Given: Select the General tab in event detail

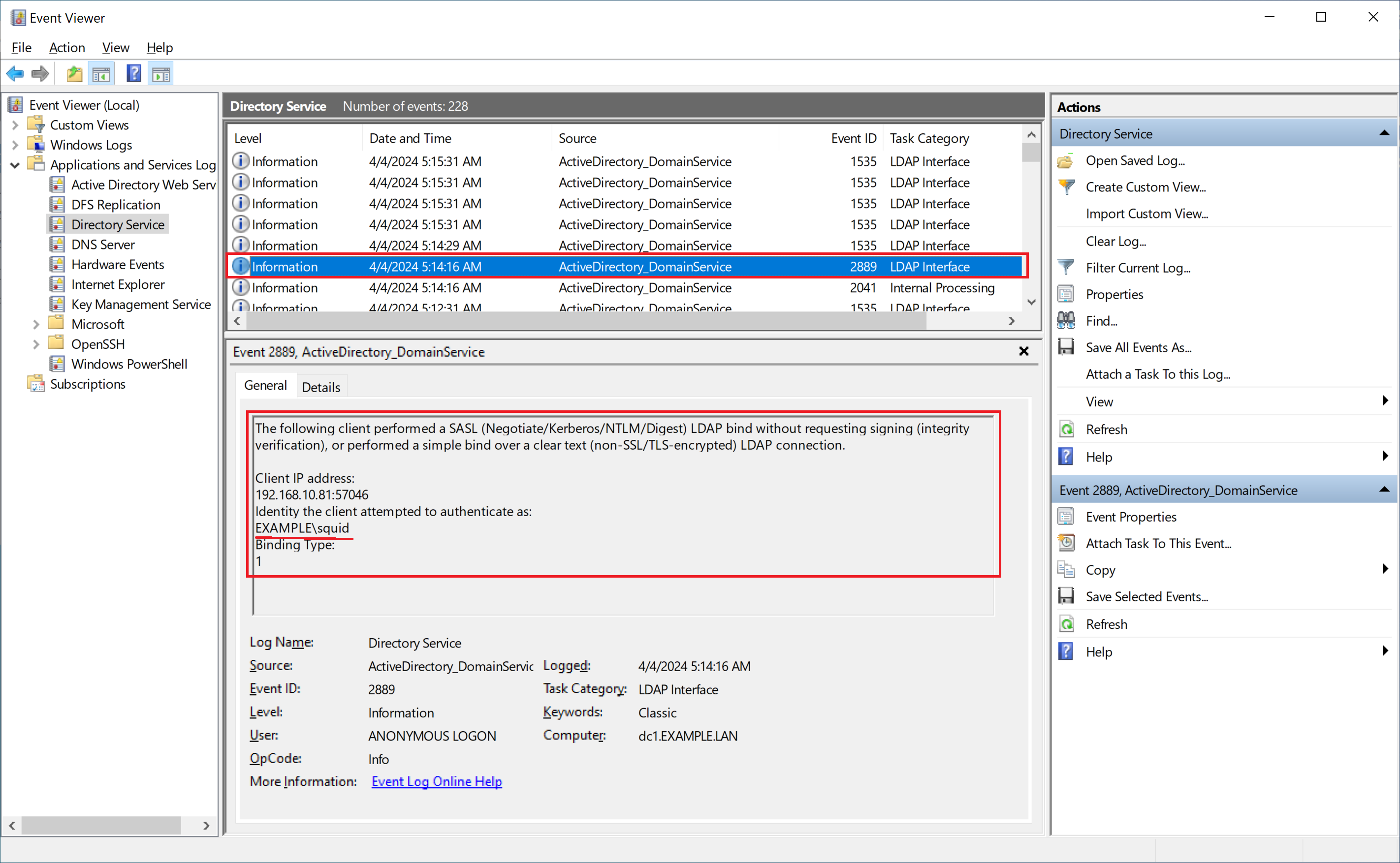Looking at the screenshot, I should click(x=265, y=387).
